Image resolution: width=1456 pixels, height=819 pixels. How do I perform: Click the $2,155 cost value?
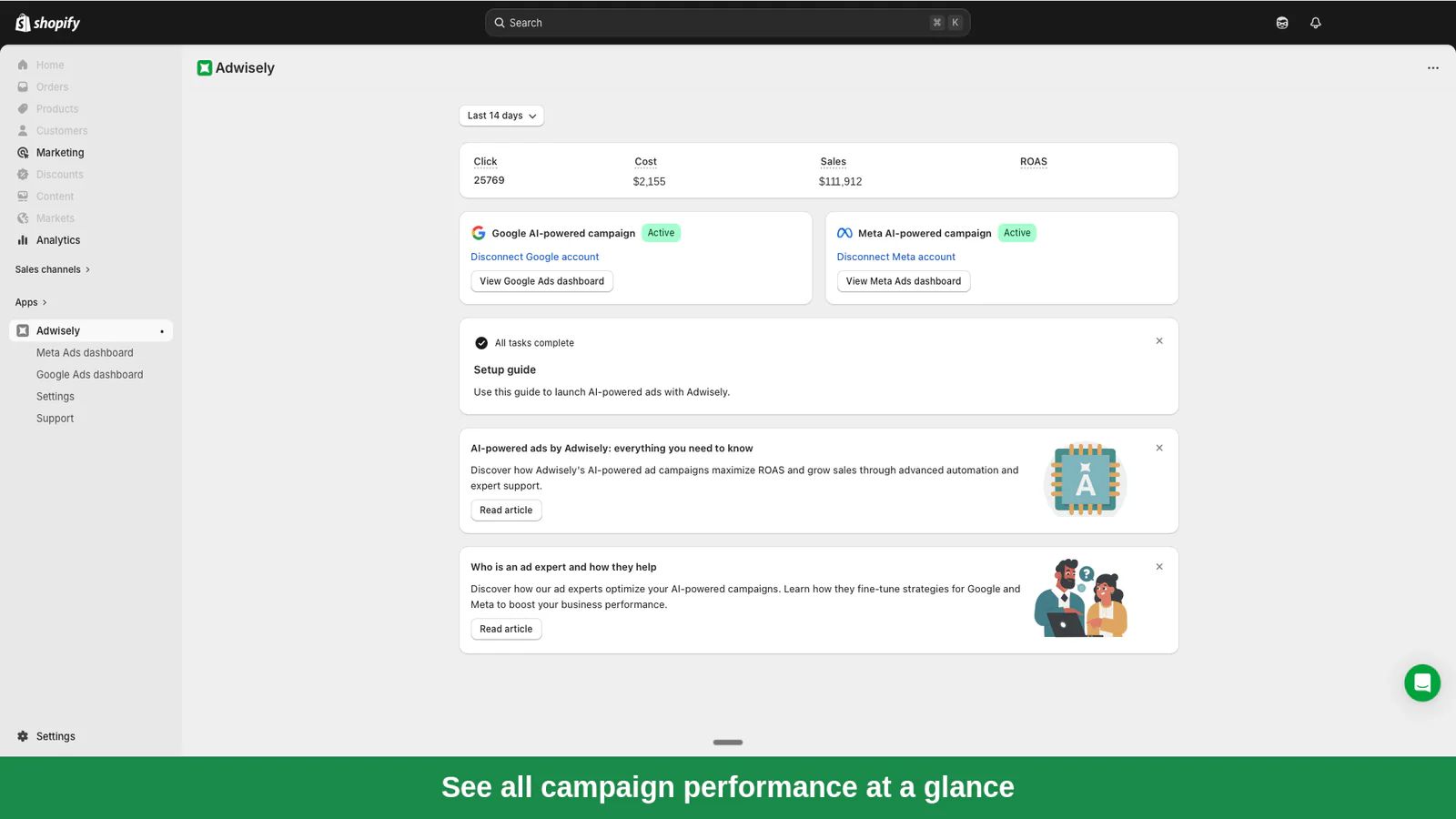649,181
